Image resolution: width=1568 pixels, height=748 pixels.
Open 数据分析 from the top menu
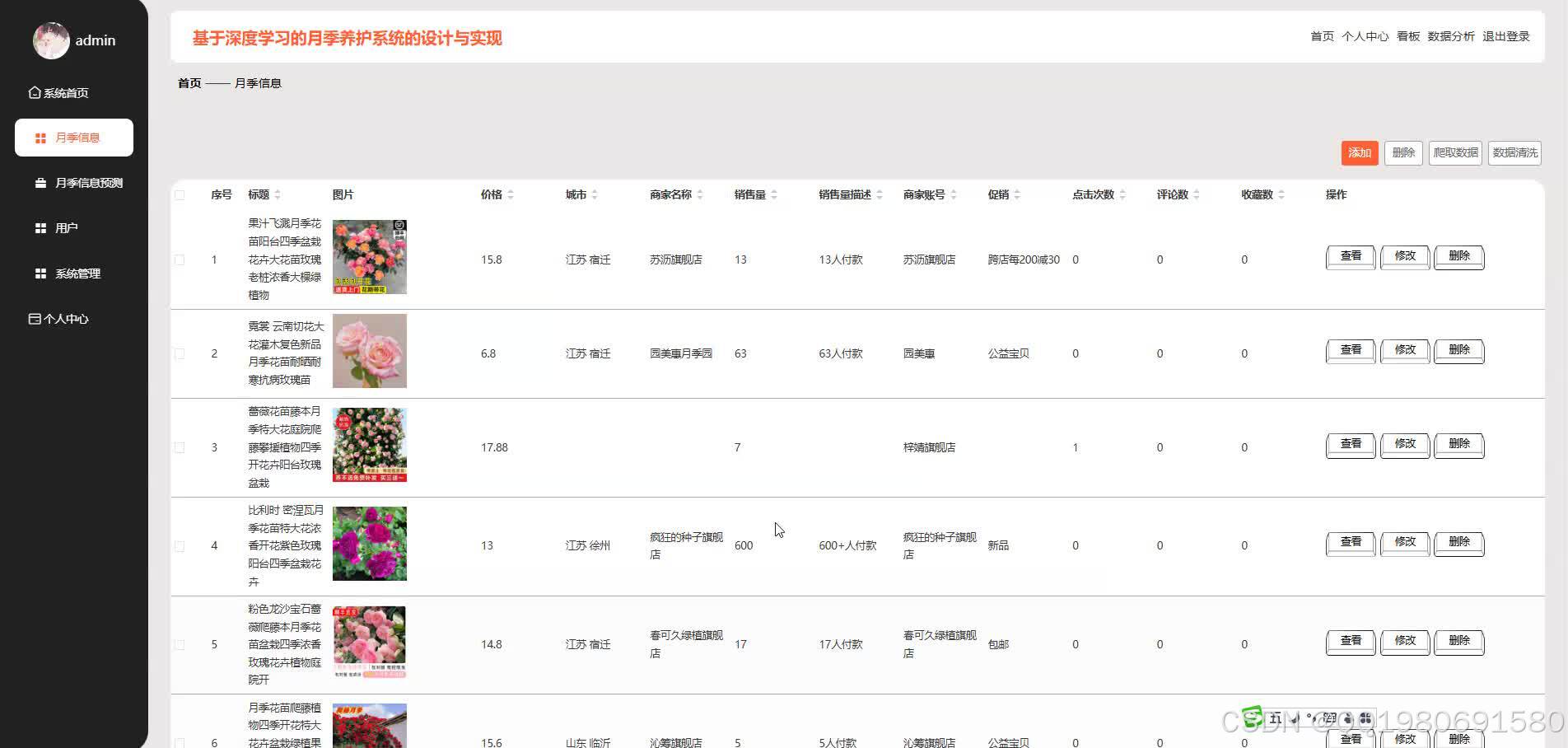(1451, 36)
